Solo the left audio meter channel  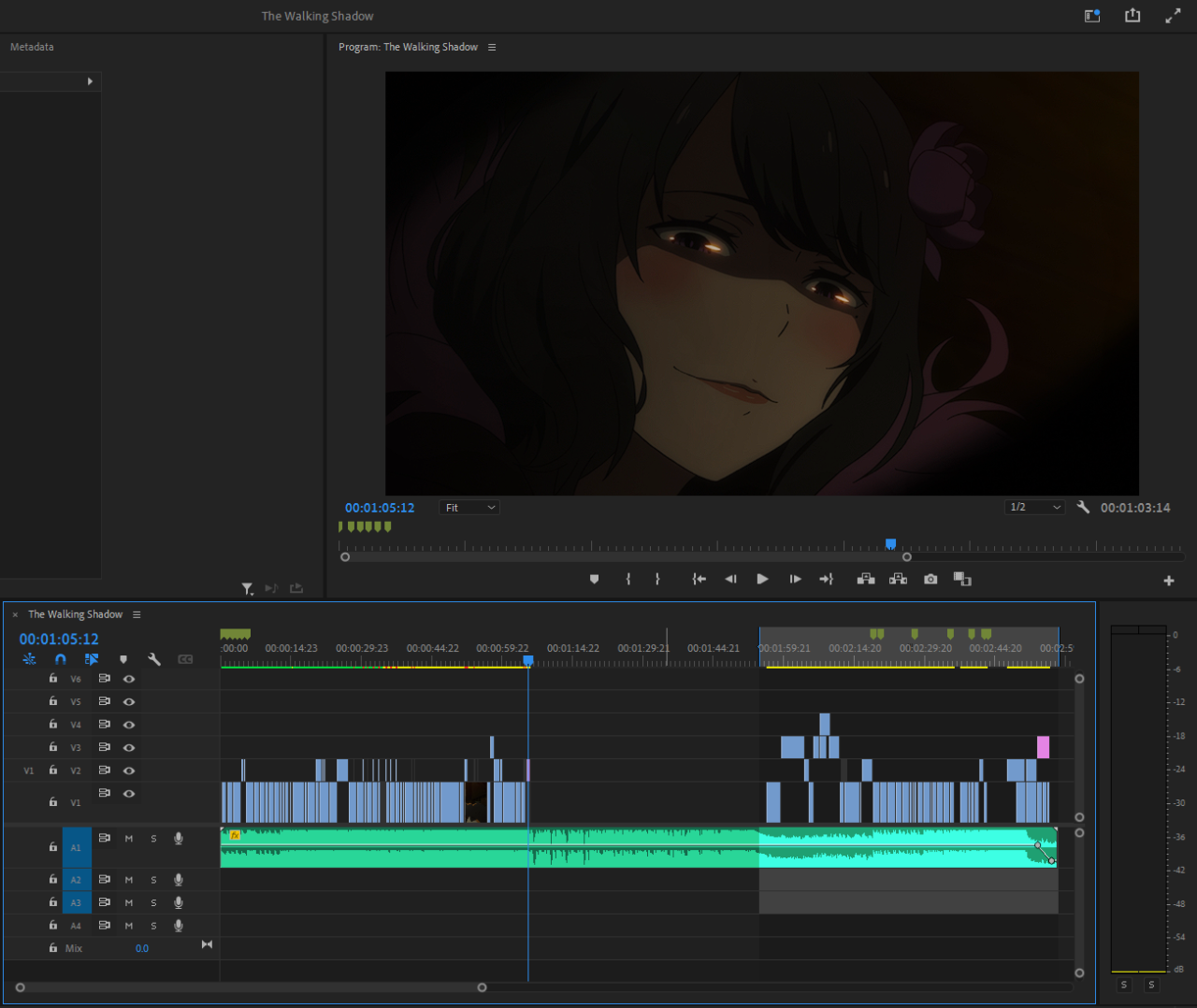[x=1124, y=985]
